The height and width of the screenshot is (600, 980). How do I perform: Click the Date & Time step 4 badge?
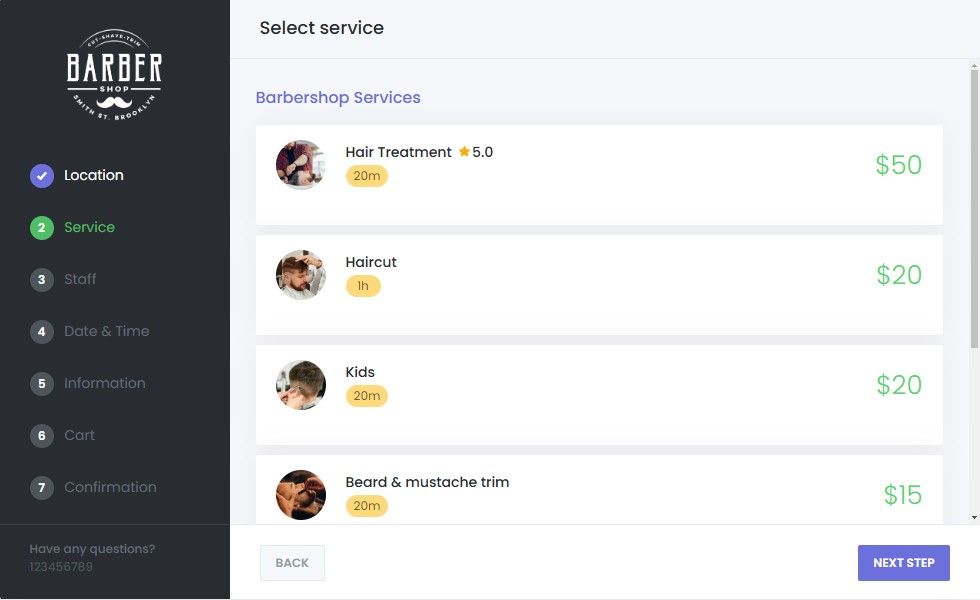click(42, 332)
